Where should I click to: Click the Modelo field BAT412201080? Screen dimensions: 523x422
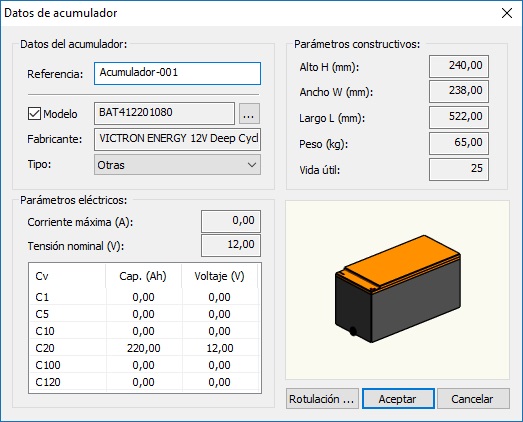click(164, 113)
